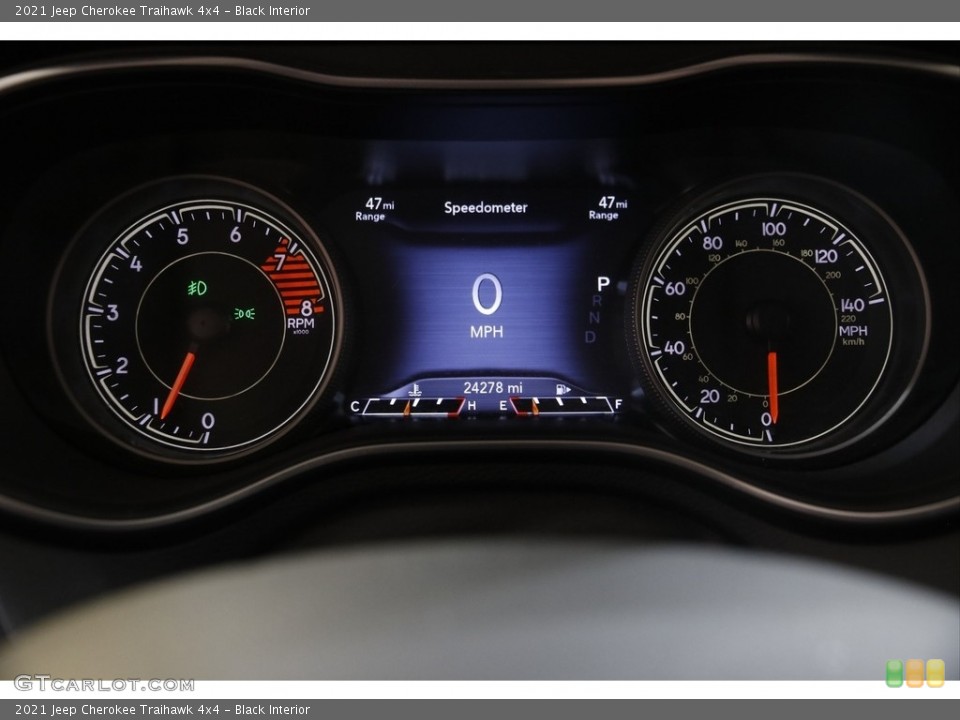Viewport: 960px width, 720px height.
Task: Click the R gear indicator
Action: point(597,301)
